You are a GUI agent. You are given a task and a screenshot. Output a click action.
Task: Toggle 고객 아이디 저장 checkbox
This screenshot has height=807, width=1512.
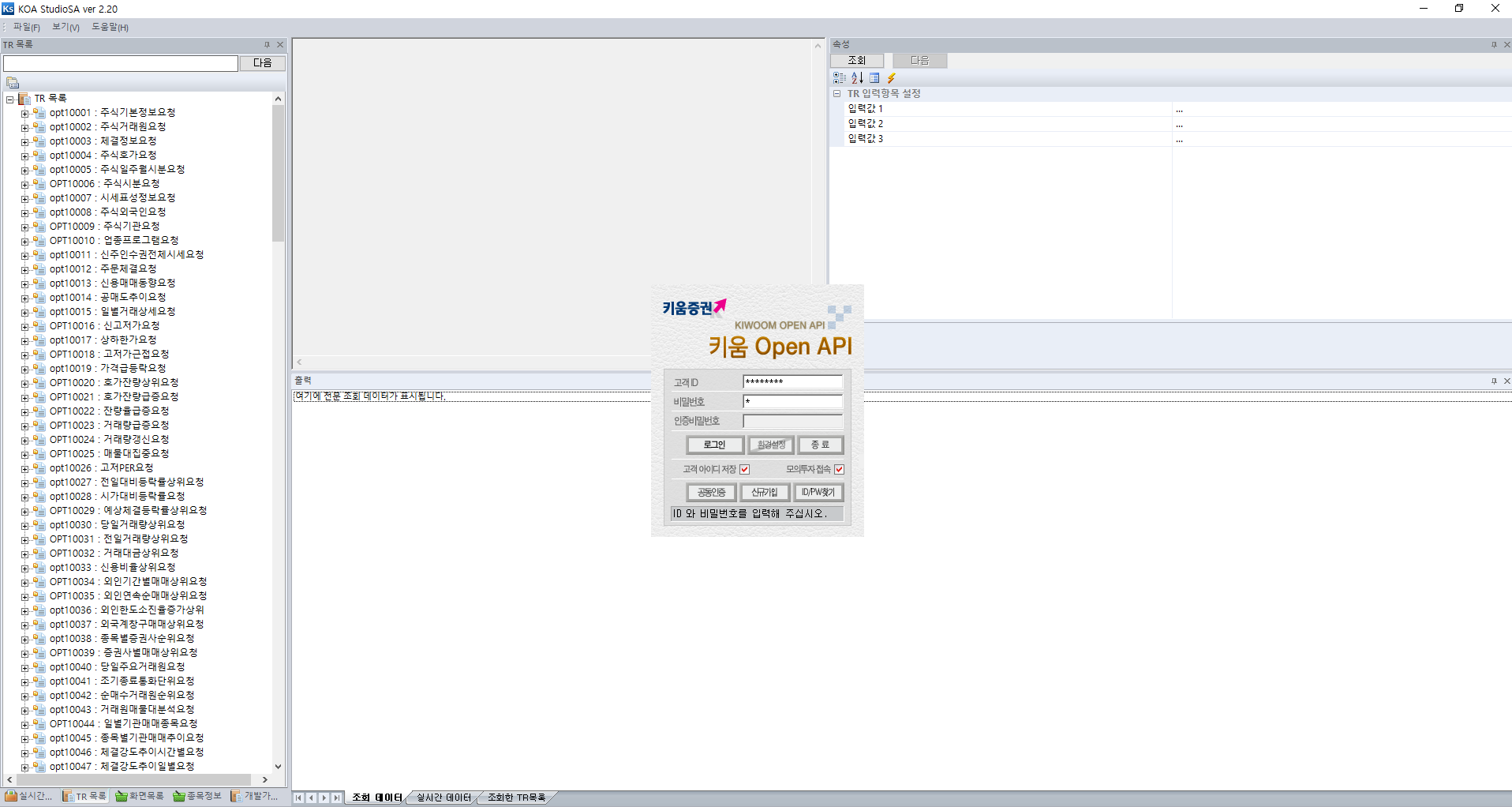point(744,470)
